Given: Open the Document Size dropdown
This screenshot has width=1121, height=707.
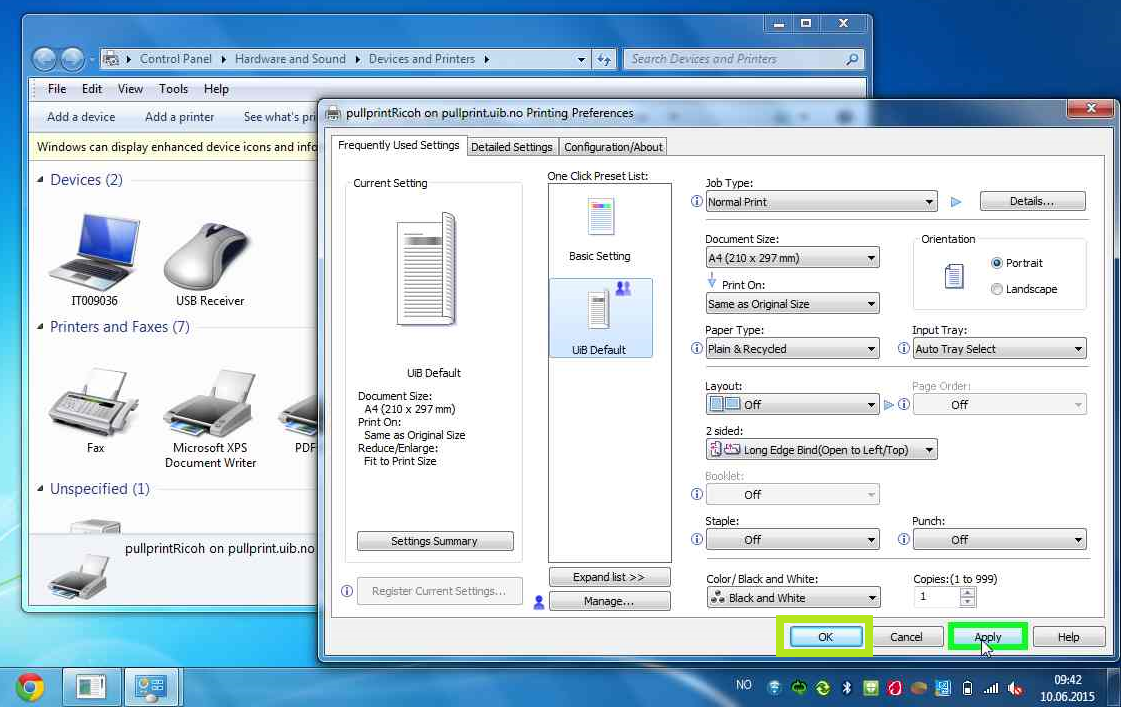Looking at the screenshot, I should [x=792, y=258].
